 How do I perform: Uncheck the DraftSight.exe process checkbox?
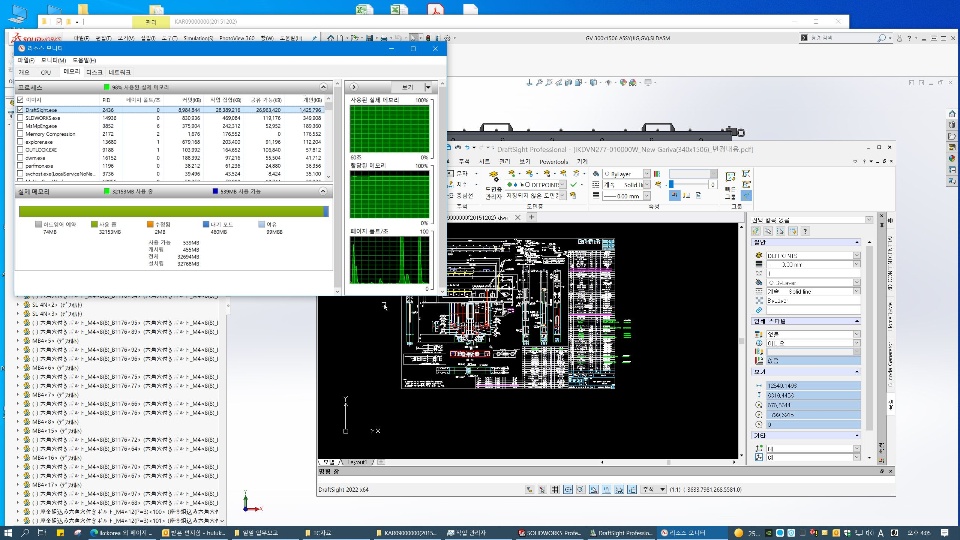pyautogui.click(x=21, y=109)
